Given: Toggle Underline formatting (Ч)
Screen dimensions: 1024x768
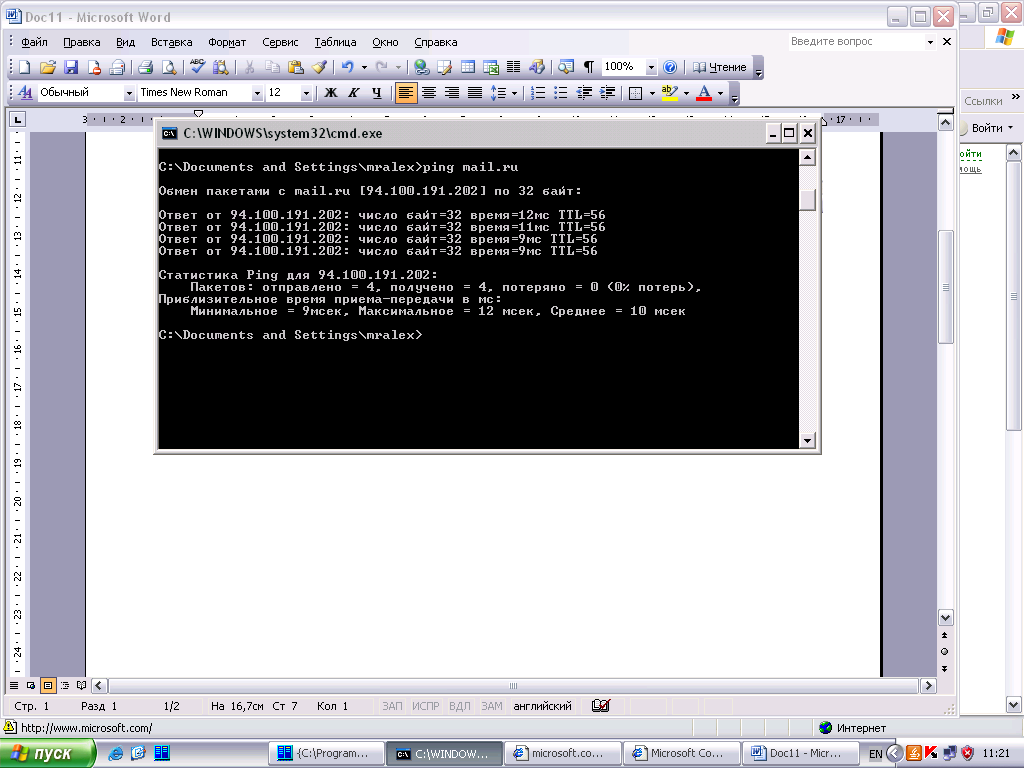Looking at the screenshot, I should [x=377, y=93].
